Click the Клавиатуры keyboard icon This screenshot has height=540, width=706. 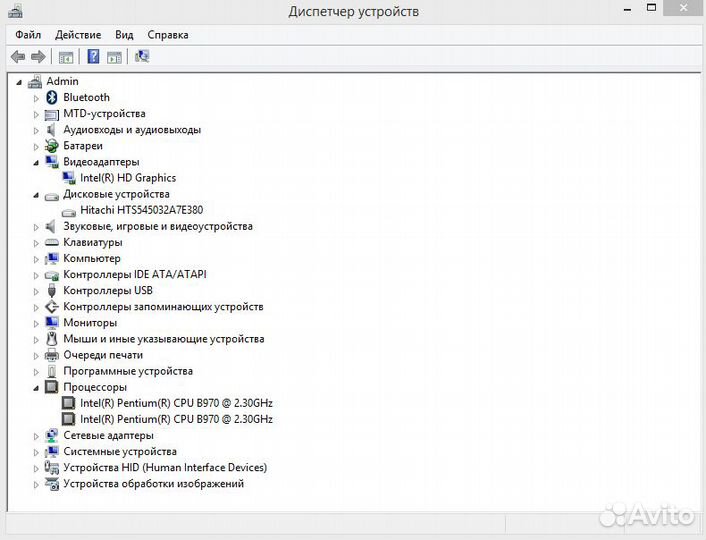[52, 242]
